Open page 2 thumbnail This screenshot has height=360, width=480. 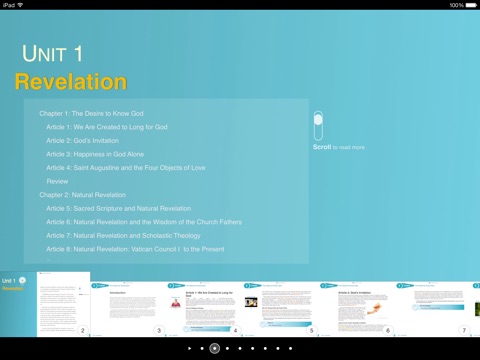click(63, 304)
